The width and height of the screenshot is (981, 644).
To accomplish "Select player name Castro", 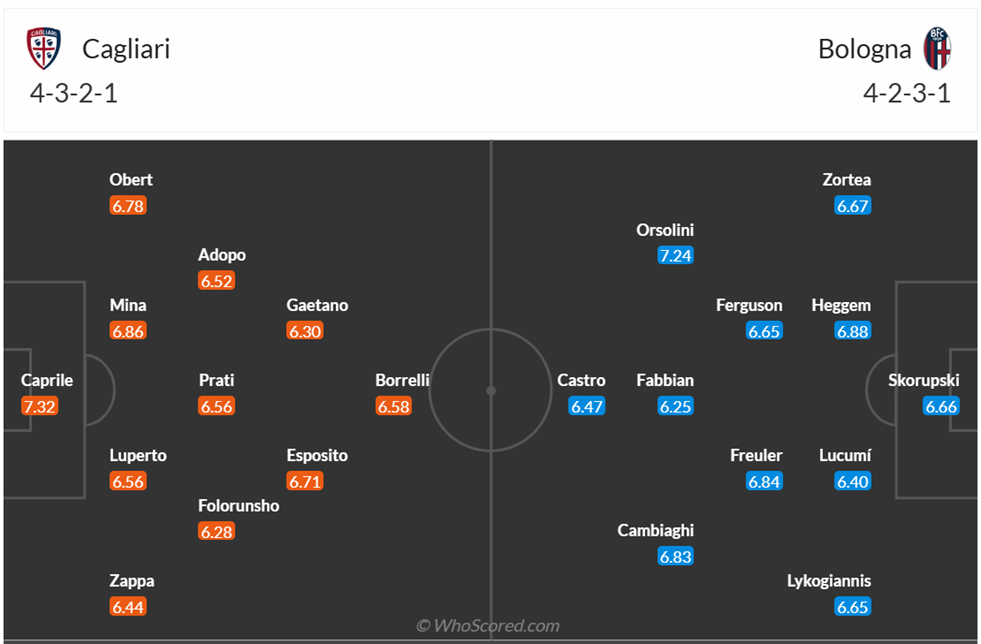I will click(581, 380).
